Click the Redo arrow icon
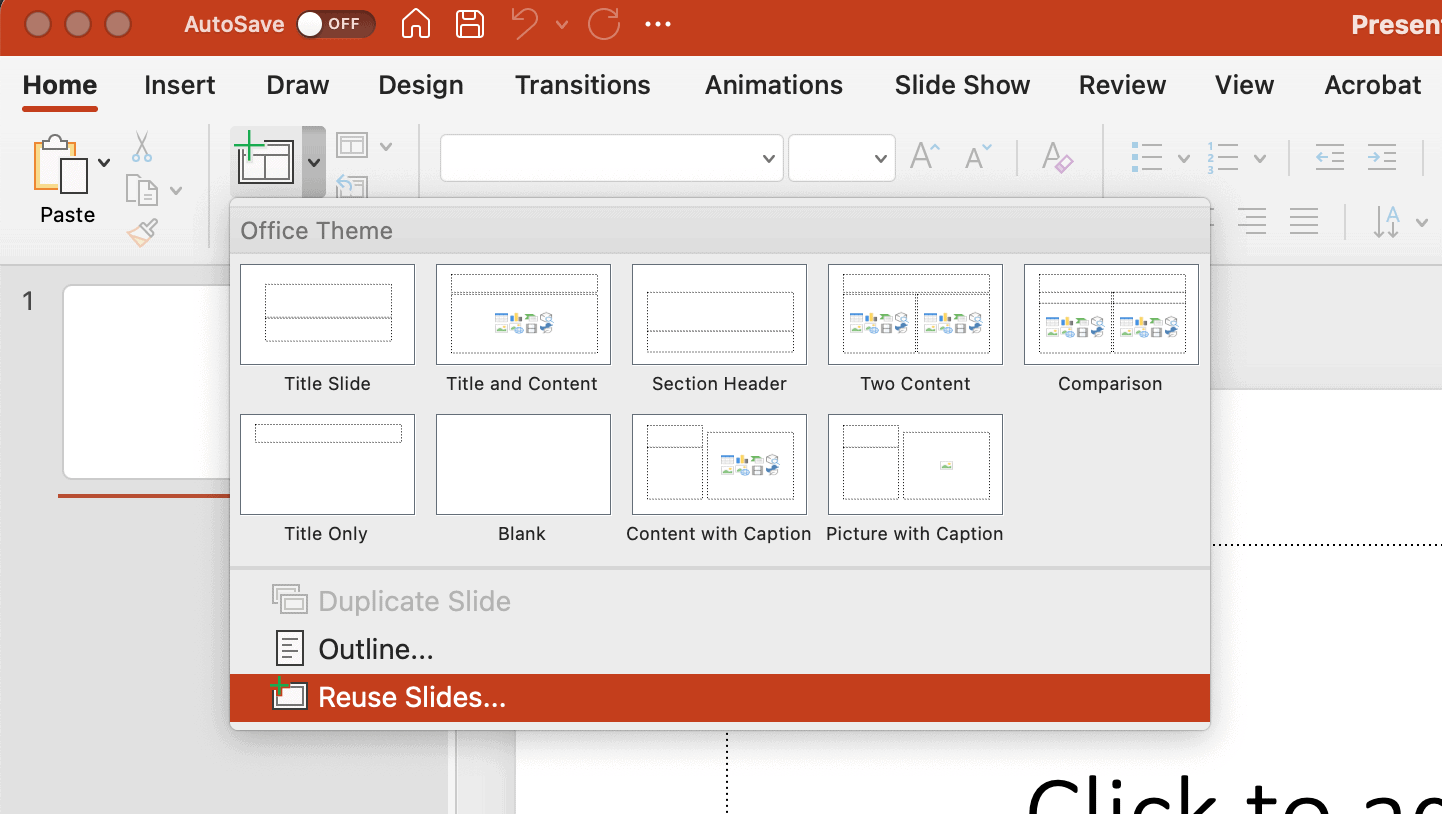 point(604,24)
